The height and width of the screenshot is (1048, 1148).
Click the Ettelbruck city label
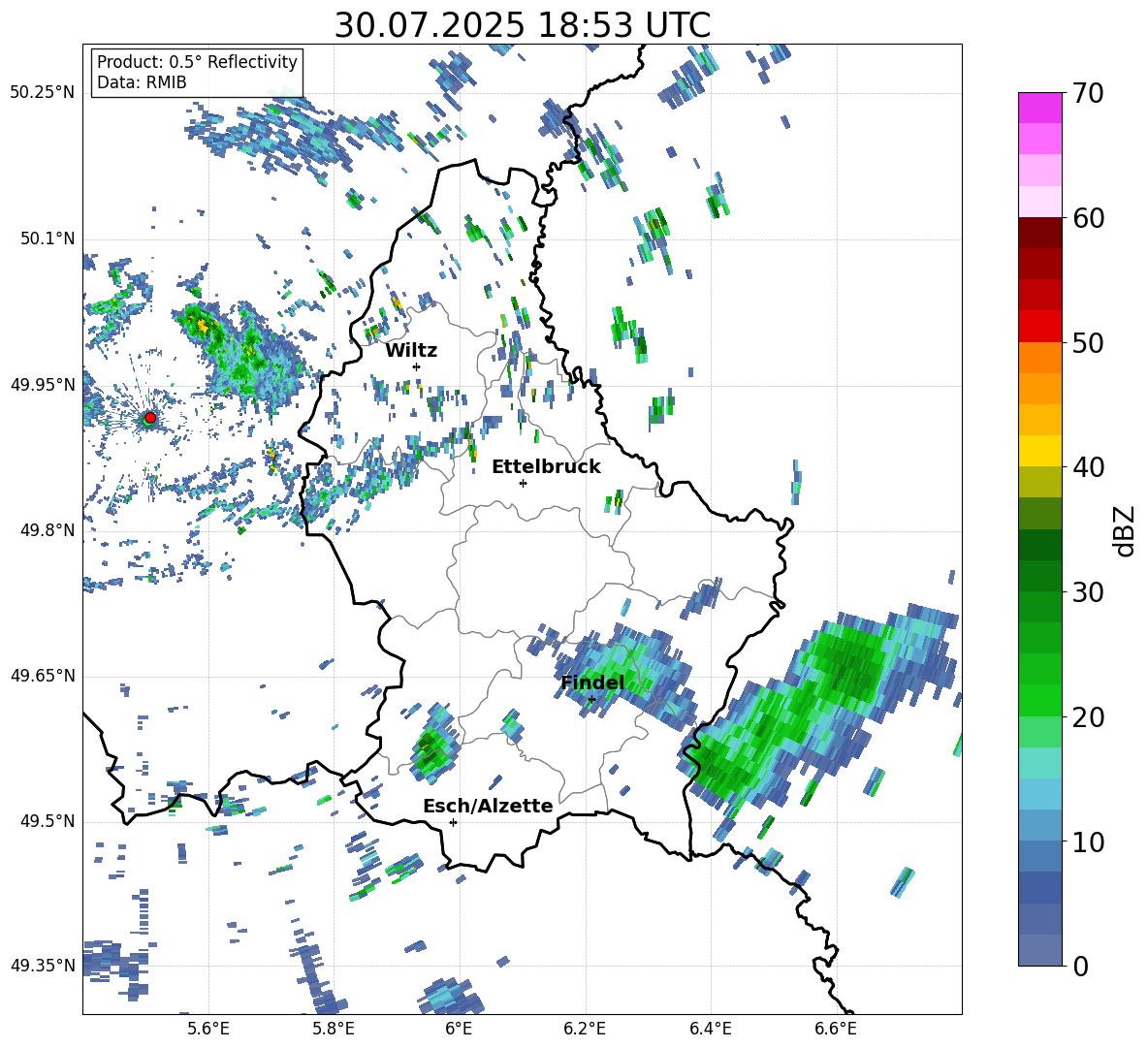point(546,467)
